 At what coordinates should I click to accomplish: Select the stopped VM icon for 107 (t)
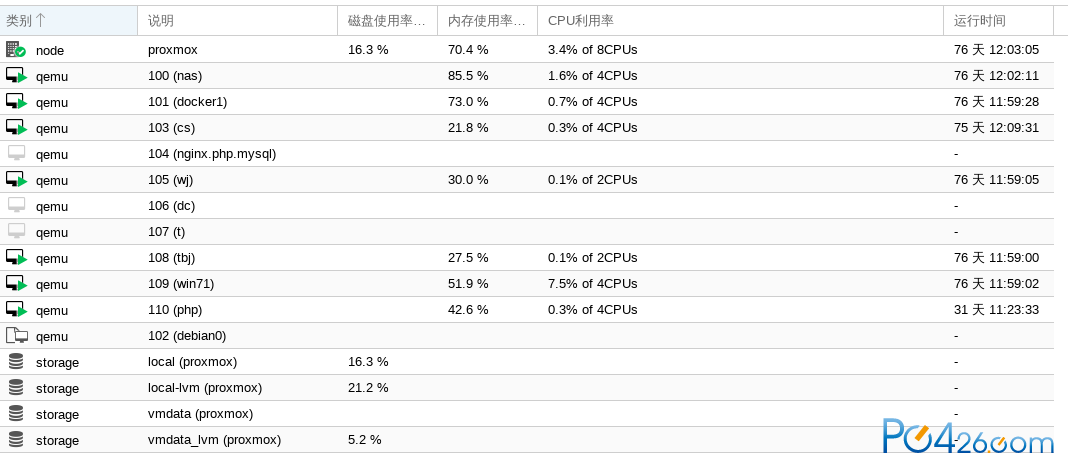pyautogui.click(x=16, y=231)
